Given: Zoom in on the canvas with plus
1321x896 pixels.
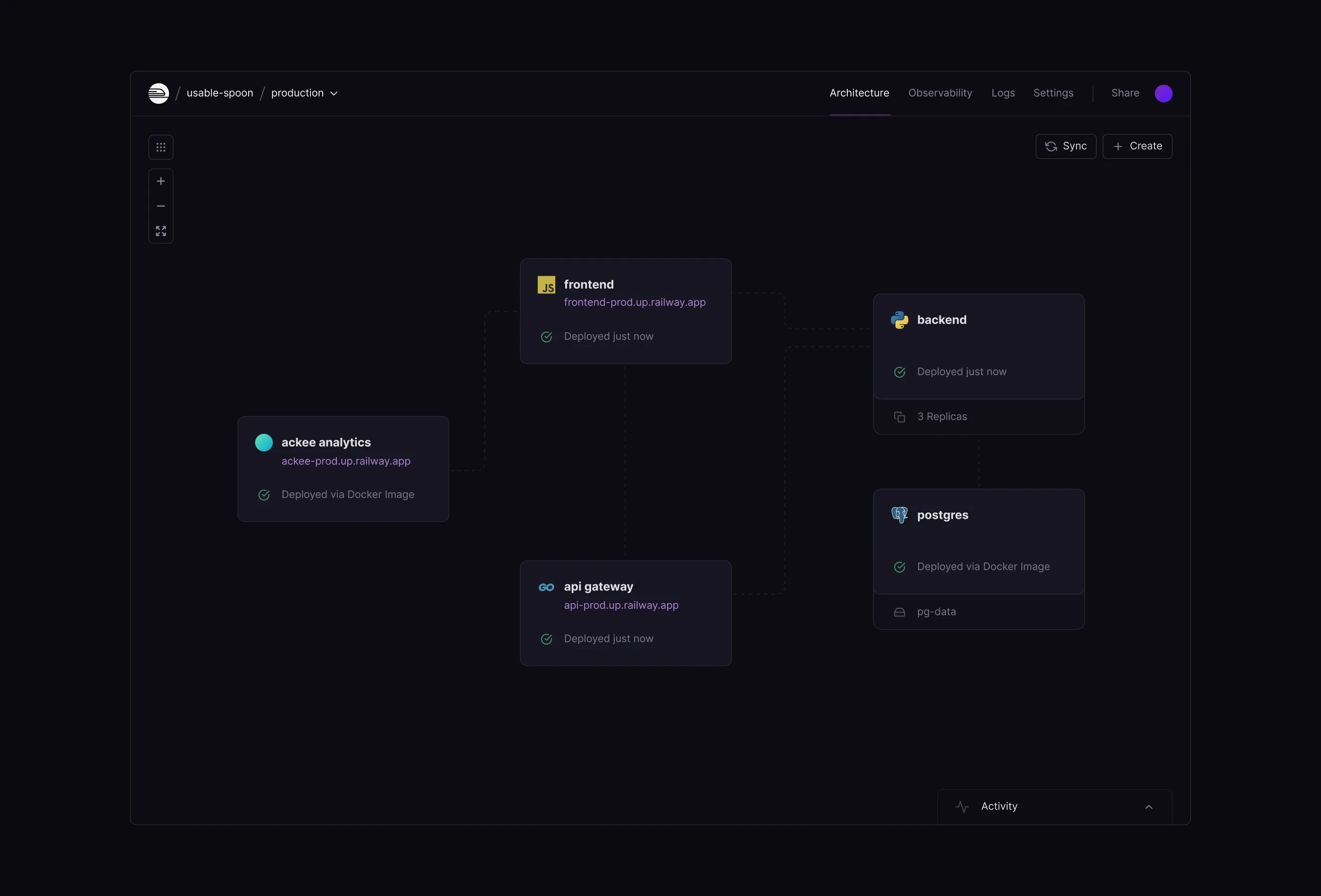Looking at the screenshot, I should tap(161, 181).
